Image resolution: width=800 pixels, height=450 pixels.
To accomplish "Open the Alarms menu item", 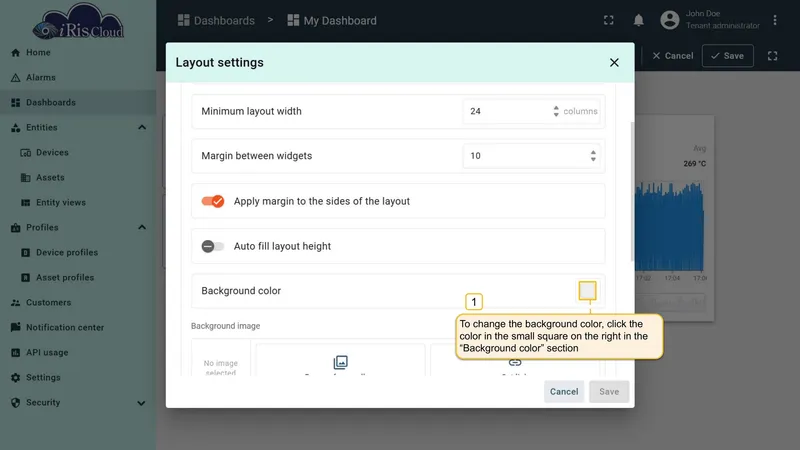I will pyautogui.click(x=78, y=78).
